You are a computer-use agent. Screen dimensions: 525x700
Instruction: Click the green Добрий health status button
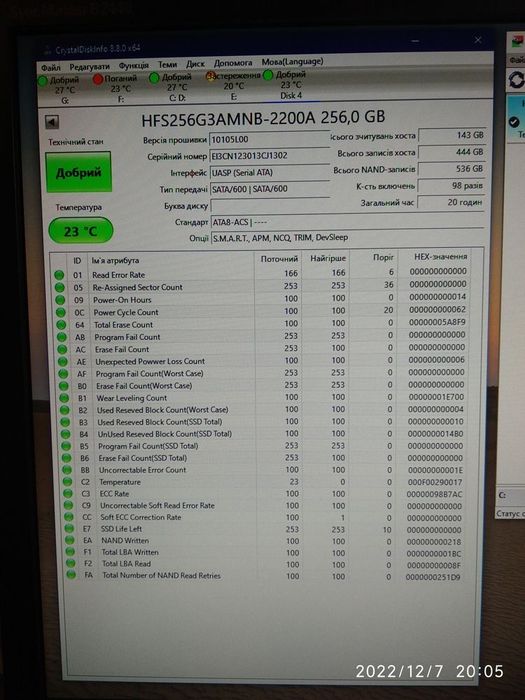pos(79,172)
